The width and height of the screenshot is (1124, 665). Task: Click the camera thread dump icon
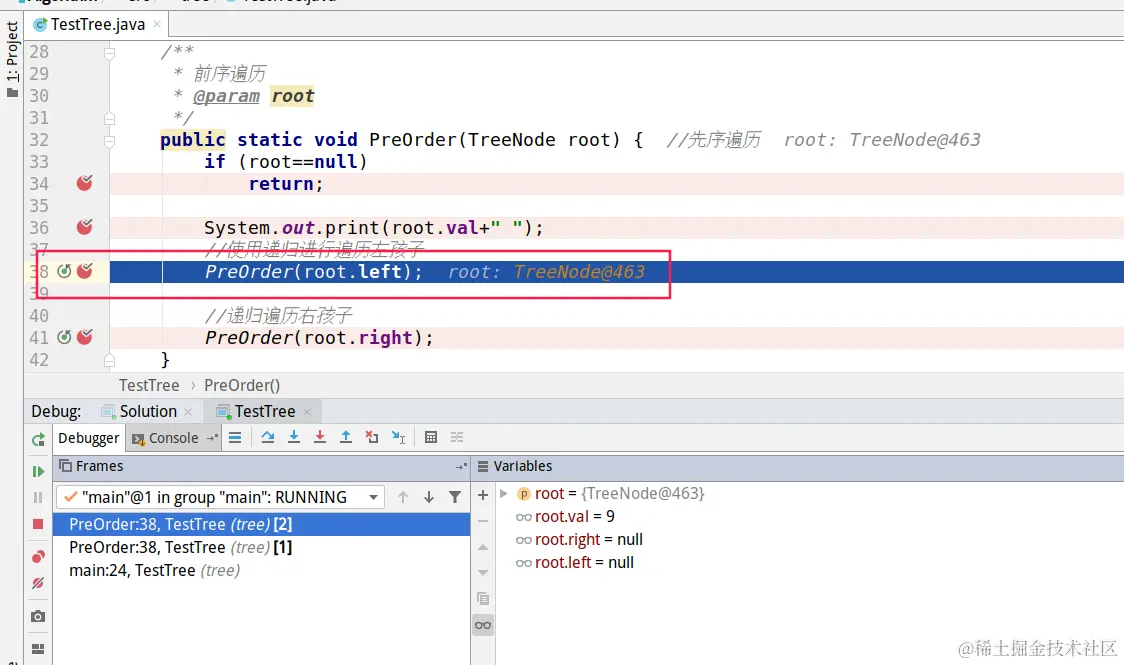pyautogui.click(x=38, y=616)
